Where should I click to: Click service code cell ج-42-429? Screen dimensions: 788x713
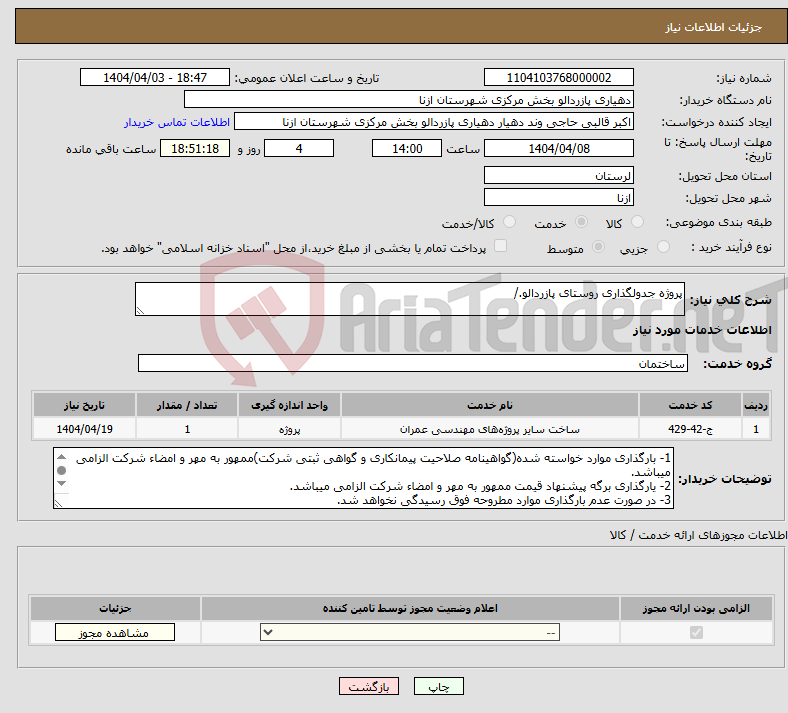point(691,429)
